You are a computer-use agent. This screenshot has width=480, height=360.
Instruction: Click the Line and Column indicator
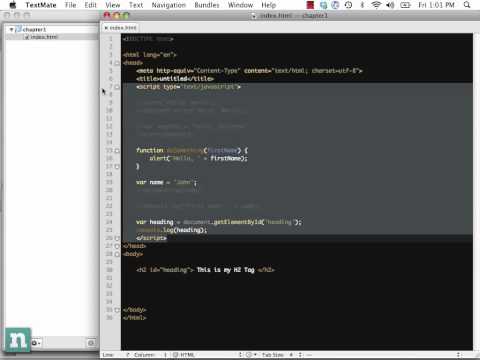pyautogui.click(x=135, y=355)
